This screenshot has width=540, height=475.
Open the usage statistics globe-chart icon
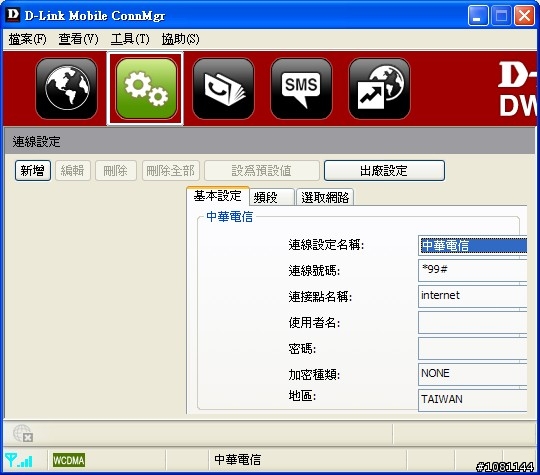(x=379, y=89)
